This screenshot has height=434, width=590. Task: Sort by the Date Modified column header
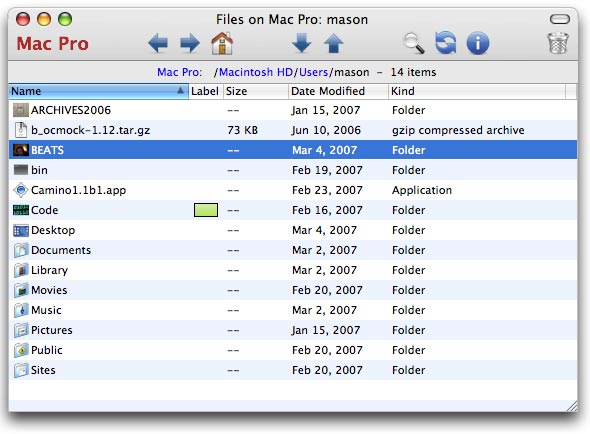(338, 91)
